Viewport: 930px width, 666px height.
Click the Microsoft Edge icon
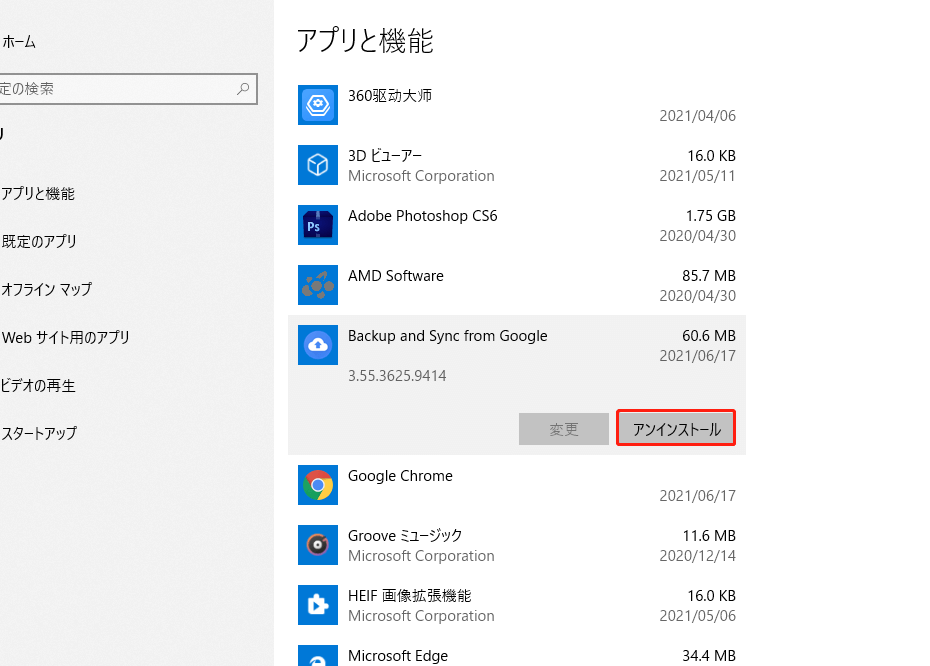pos(318,655)
